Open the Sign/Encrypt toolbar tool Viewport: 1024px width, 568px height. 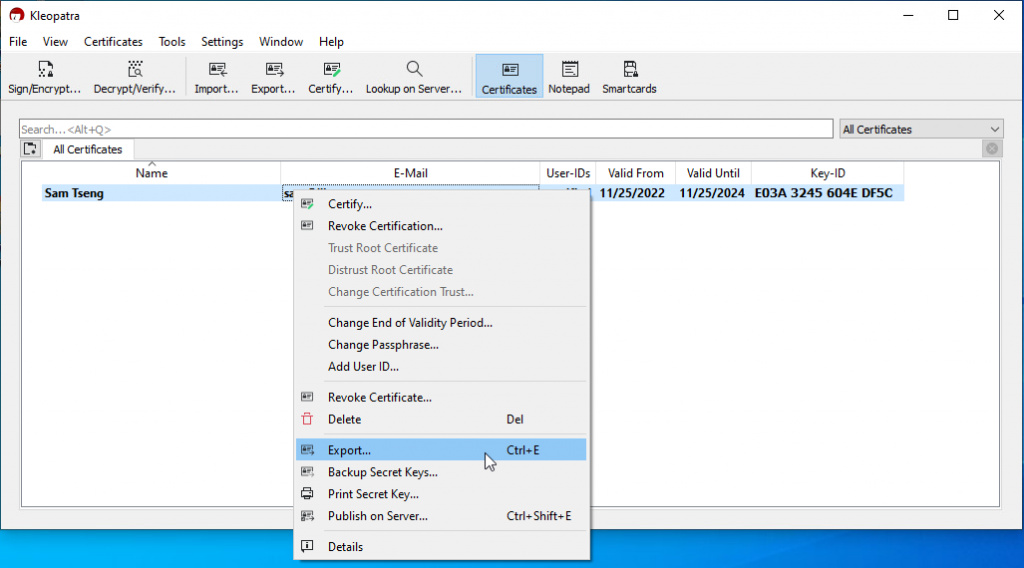pyautogui.click(x=44, y=77)
